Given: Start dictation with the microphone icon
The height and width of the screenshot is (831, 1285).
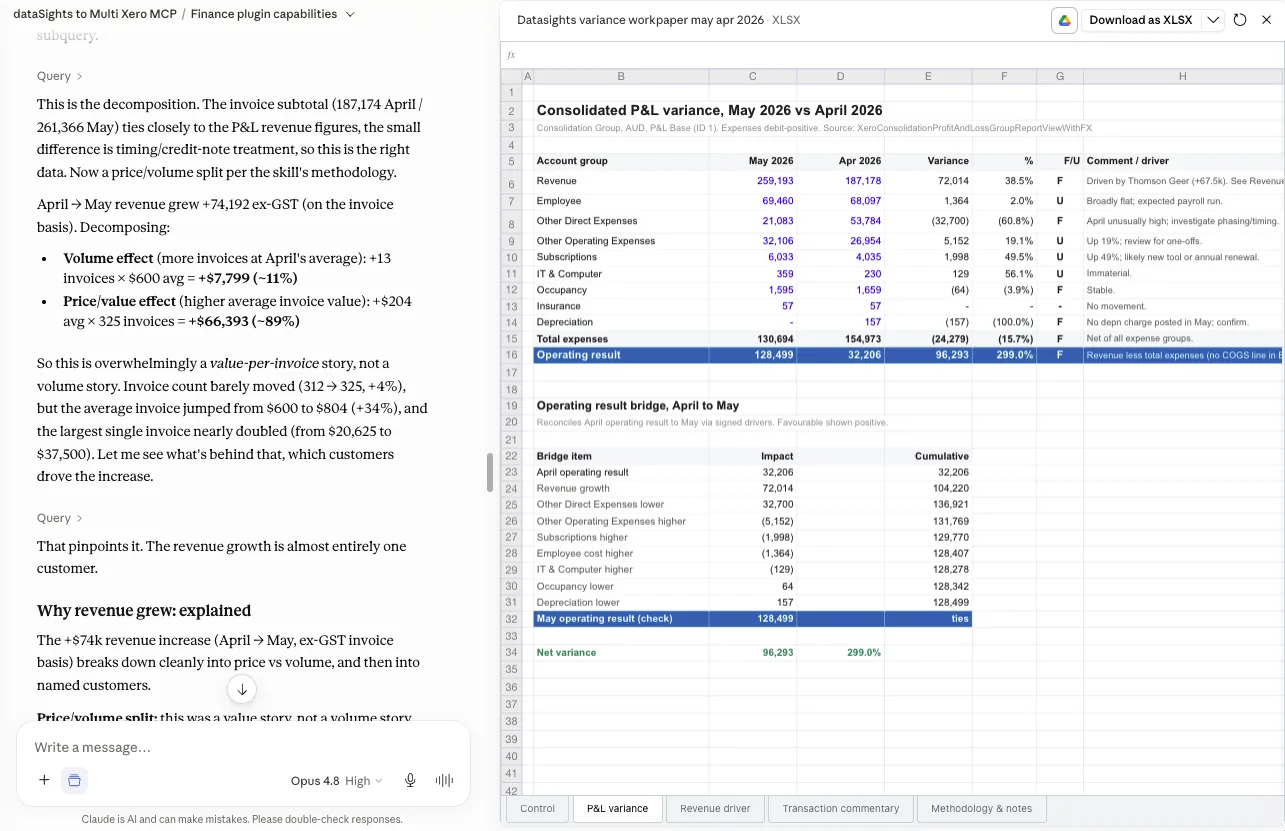Looking at the screenshot, I should [x=410, y=781].
